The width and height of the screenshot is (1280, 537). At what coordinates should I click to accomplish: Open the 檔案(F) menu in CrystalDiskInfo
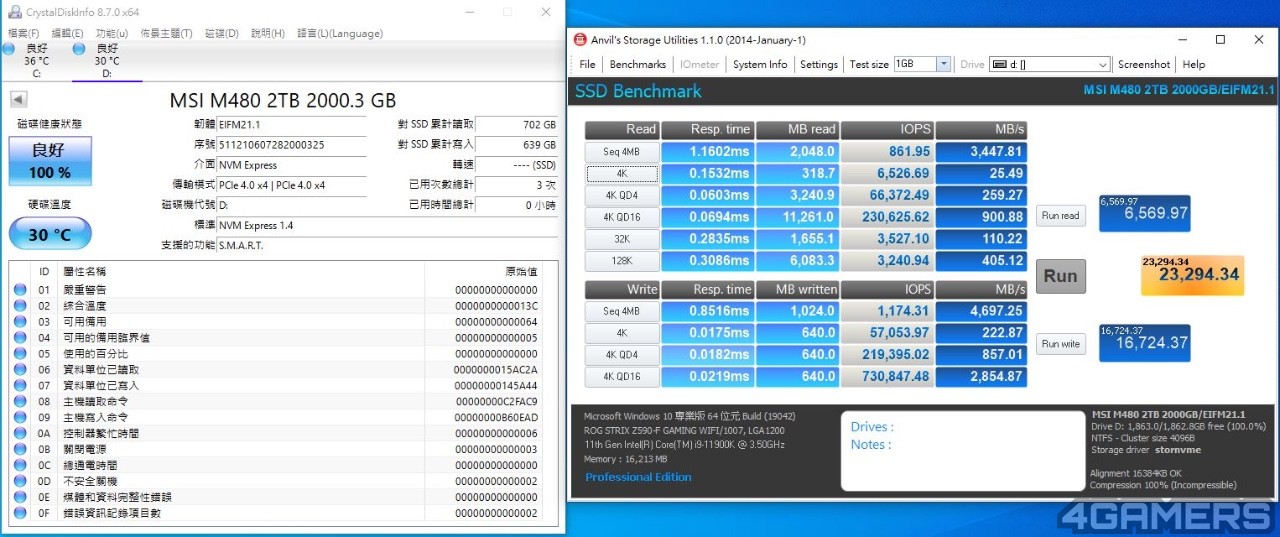24,33
